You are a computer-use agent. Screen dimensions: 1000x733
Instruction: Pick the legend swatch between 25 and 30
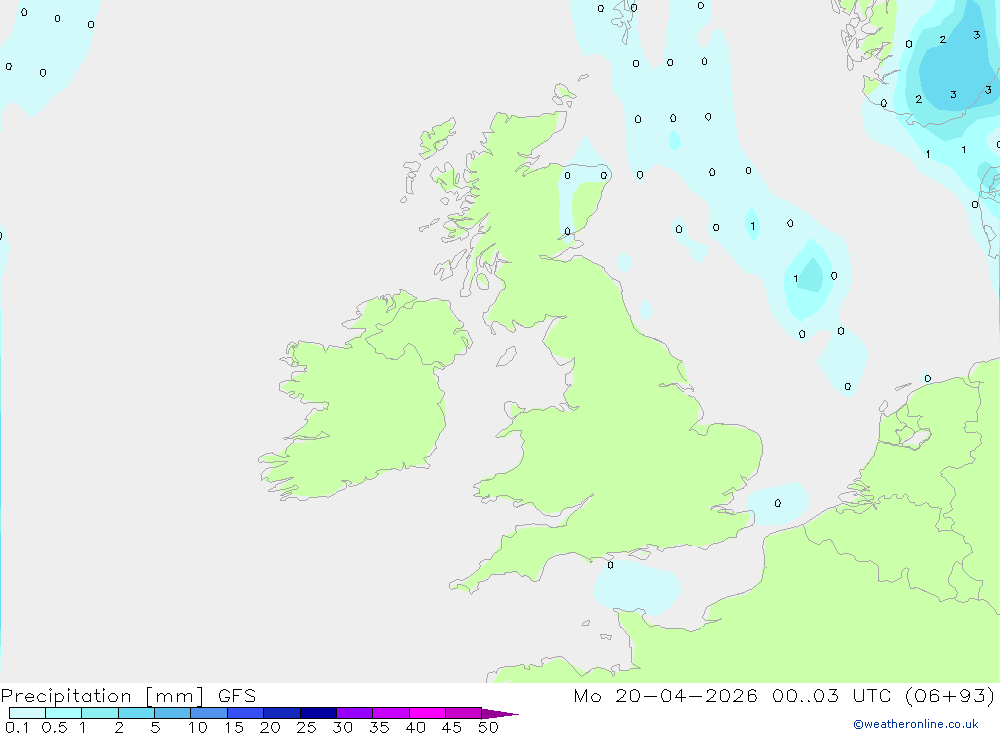(x=318, y=713)
